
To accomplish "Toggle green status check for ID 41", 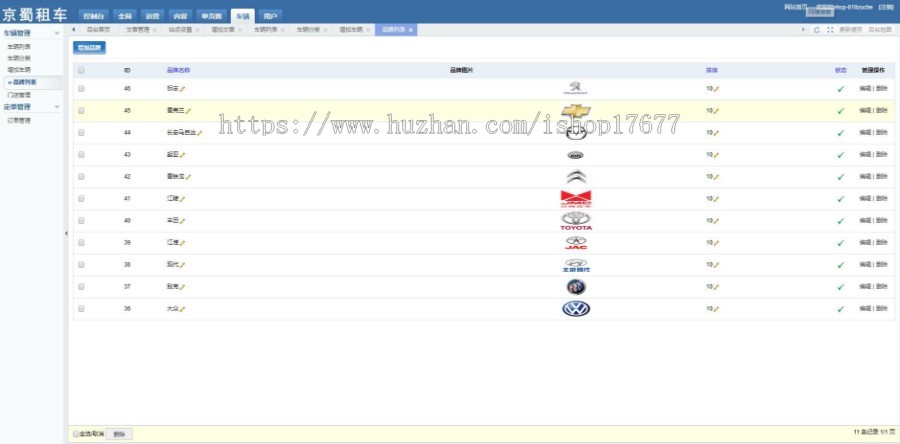I will (840, 199).
